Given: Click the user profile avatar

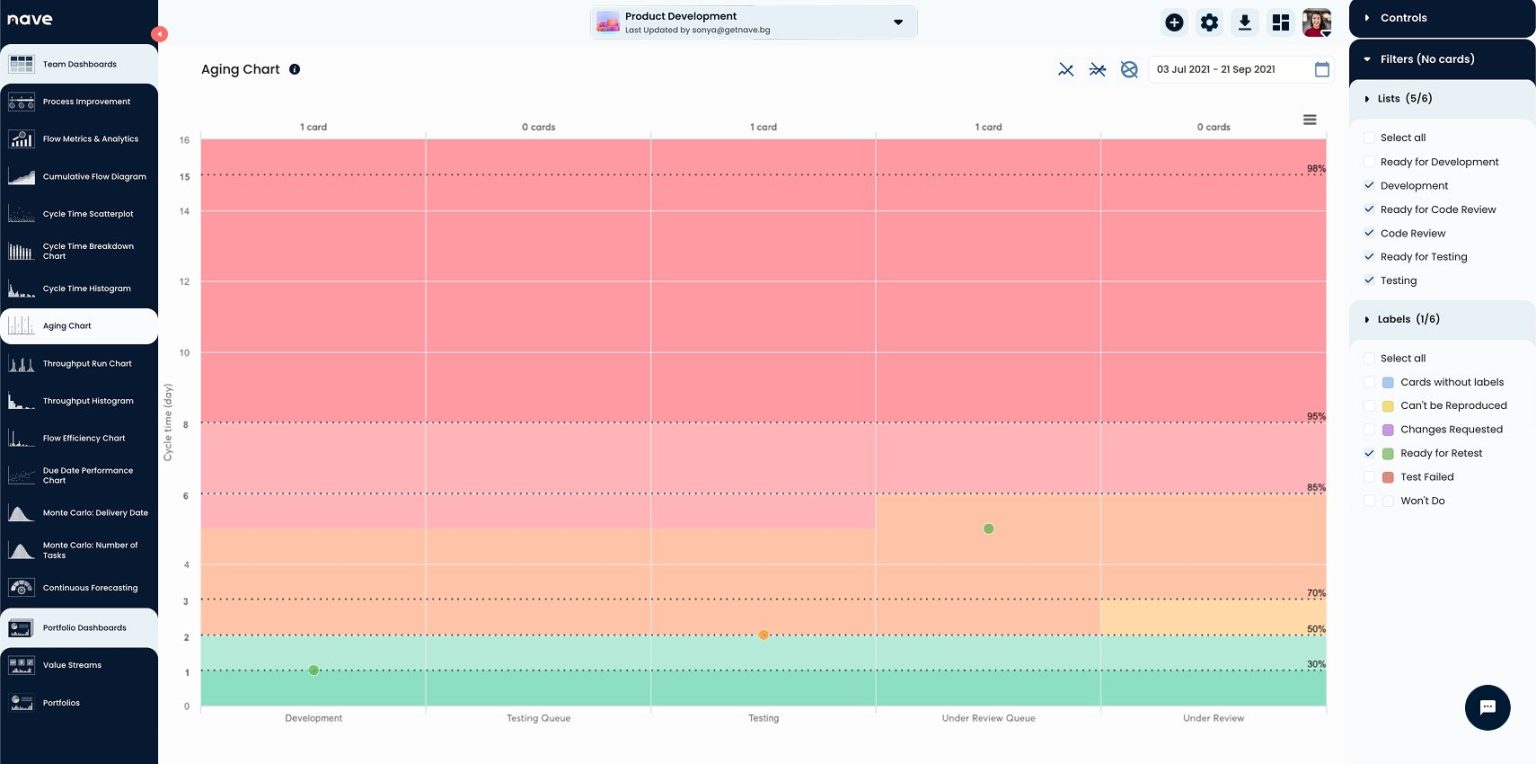Looking at the screenshot, I should (1316, 23).
